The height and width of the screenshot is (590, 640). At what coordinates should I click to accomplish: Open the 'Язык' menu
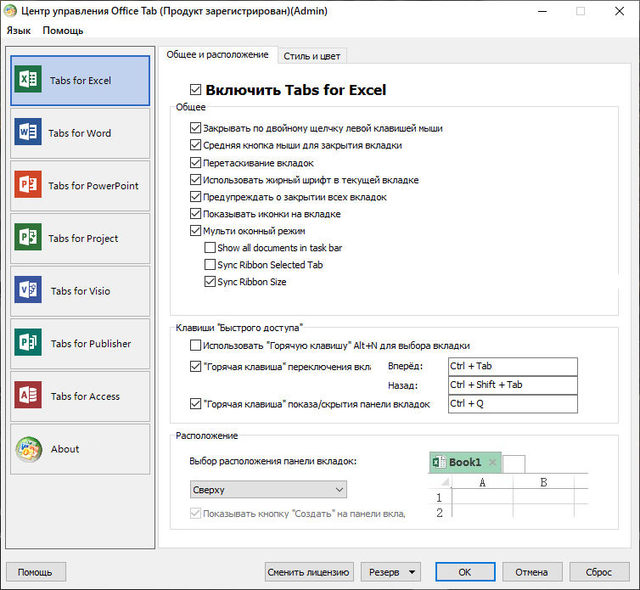[x=18, y=31]
